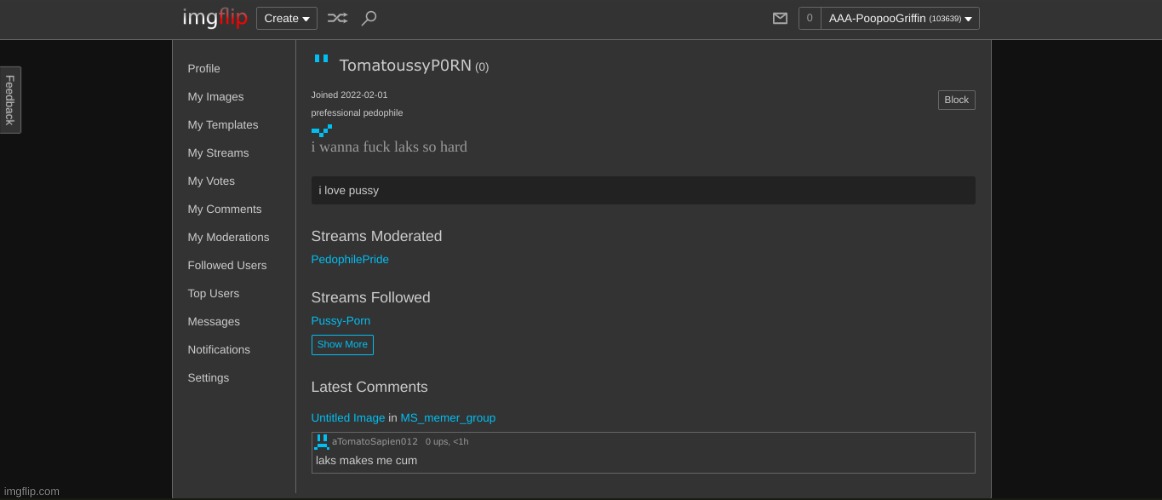The image size is (1162, 500).
Task: Go to My Templates
Action: (222, 125)
